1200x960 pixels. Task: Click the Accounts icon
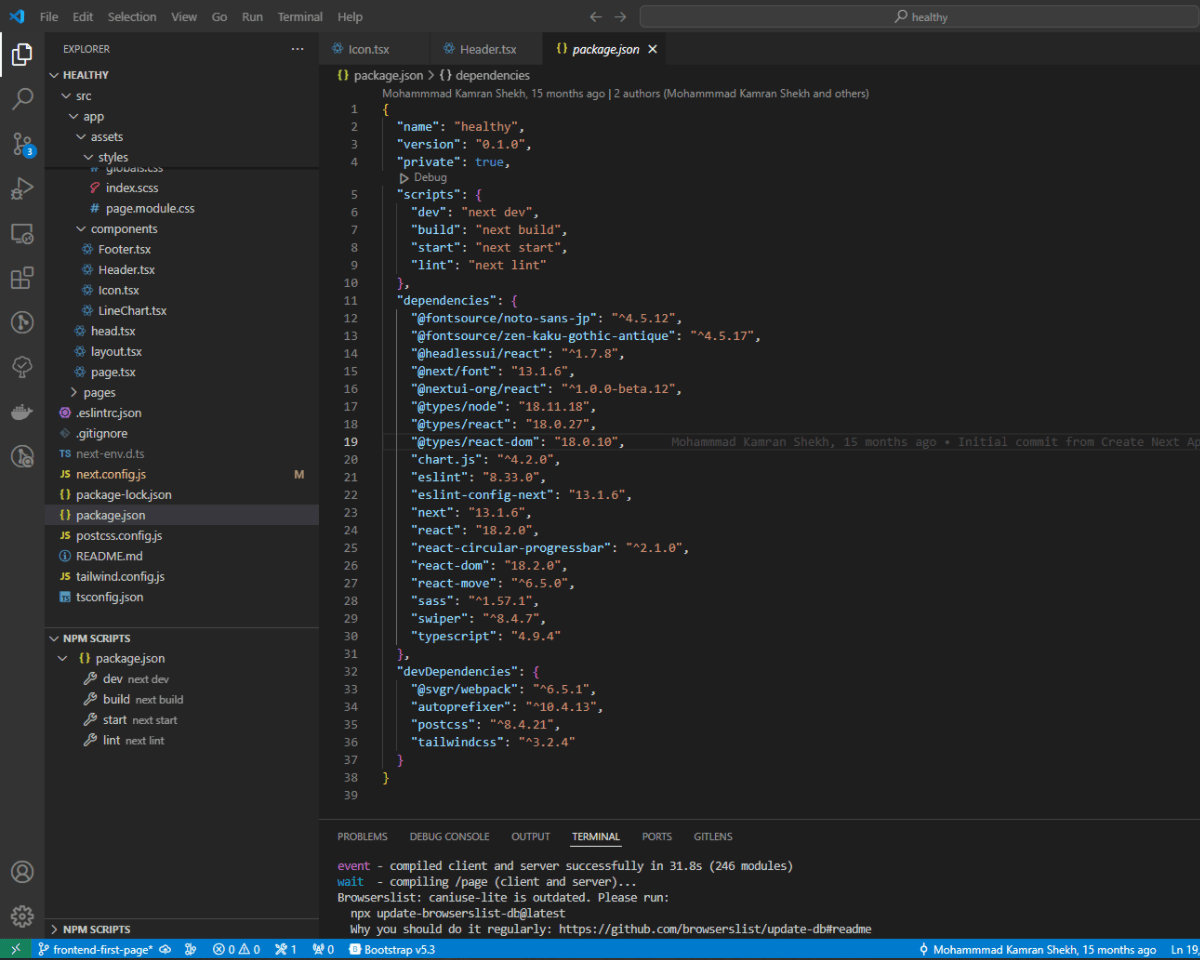click(x=22, y=872)
